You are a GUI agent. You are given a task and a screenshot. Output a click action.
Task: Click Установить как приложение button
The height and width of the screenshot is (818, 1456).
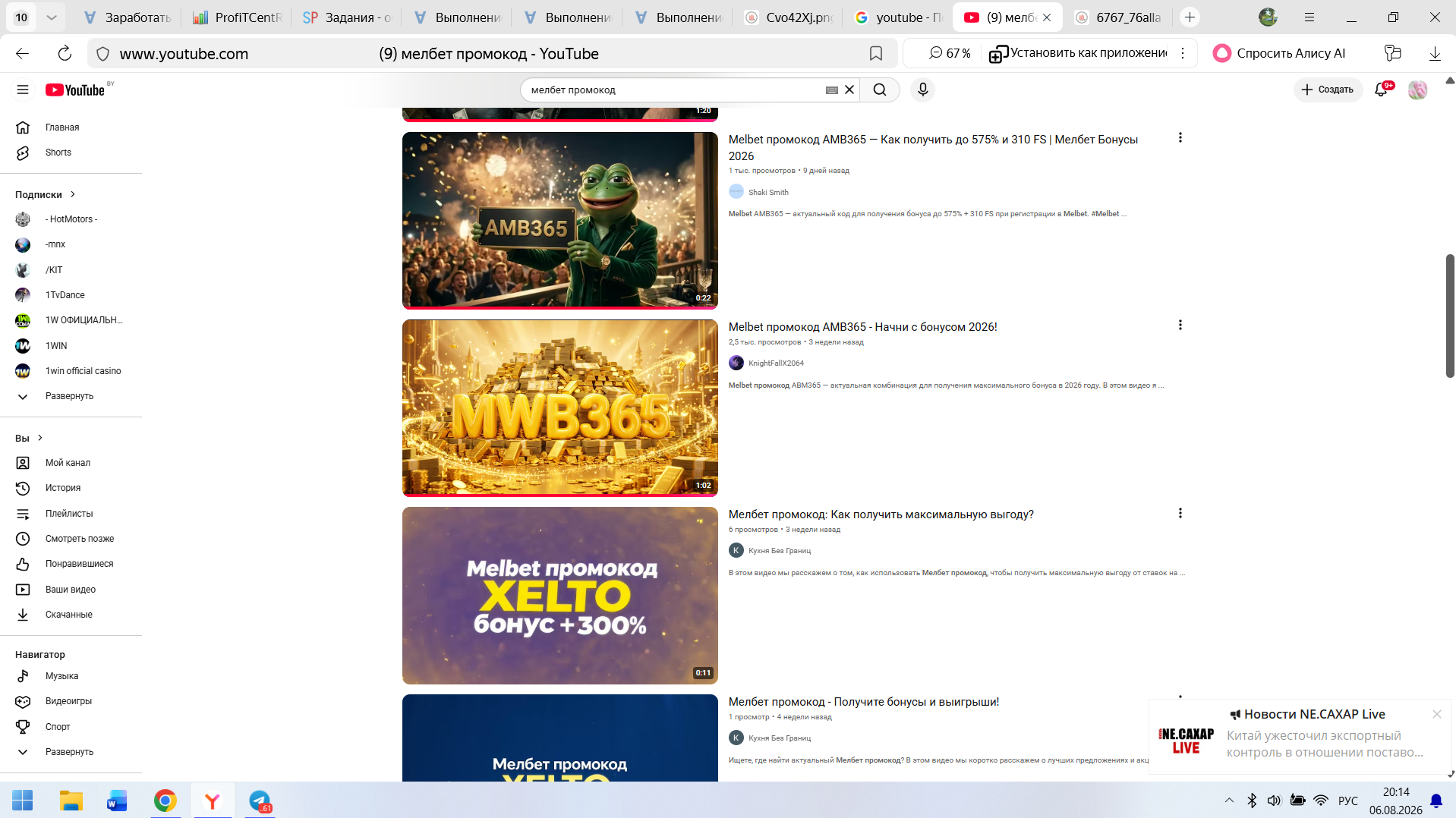1079,53
